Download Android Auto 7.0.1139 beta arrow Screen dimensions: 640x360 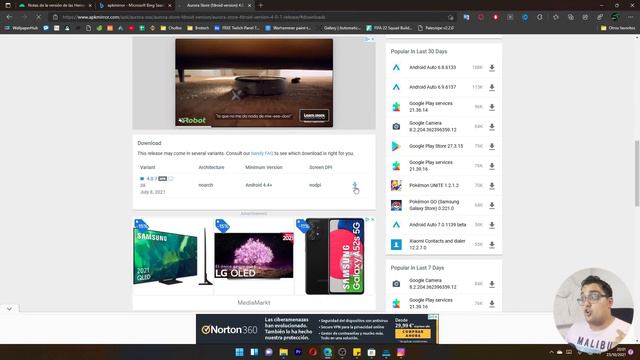pyautogui.click(x=492, y=225)
